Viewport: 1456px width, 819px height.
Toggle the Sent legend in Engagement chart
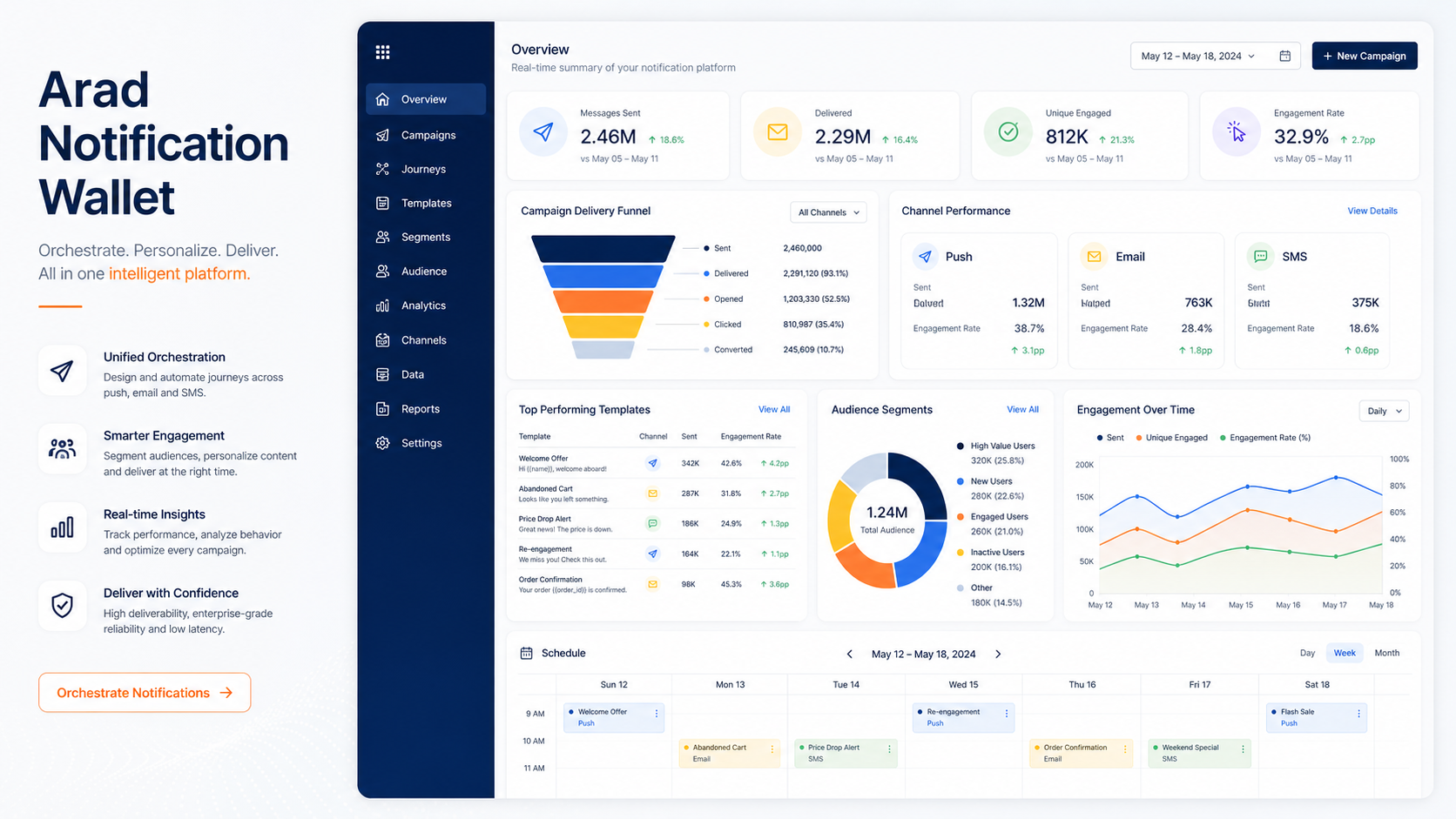(1110, 438)
